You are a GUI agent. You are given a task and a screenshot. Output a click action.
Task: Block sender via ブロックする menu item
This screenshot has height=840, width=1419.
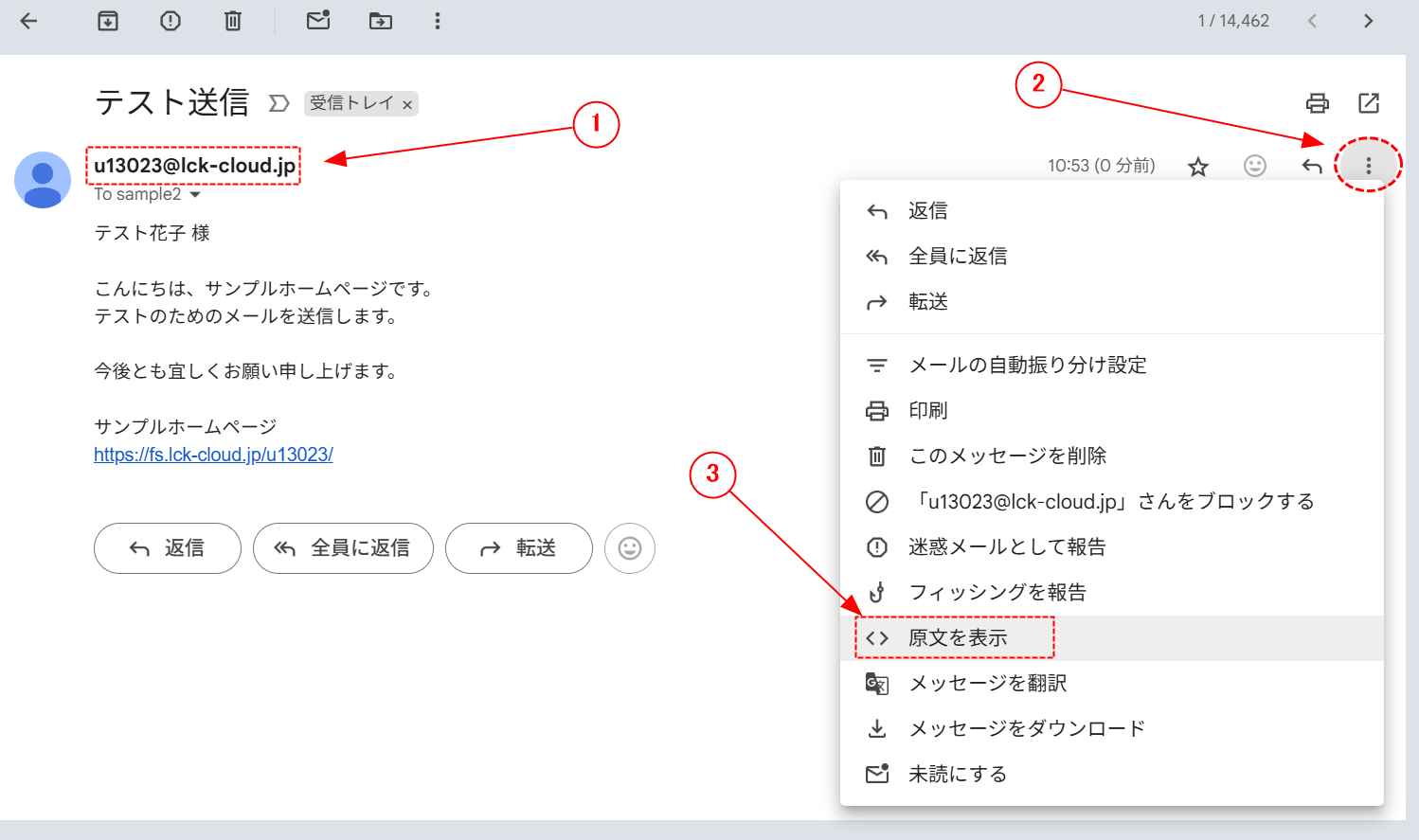(1112, 502)
